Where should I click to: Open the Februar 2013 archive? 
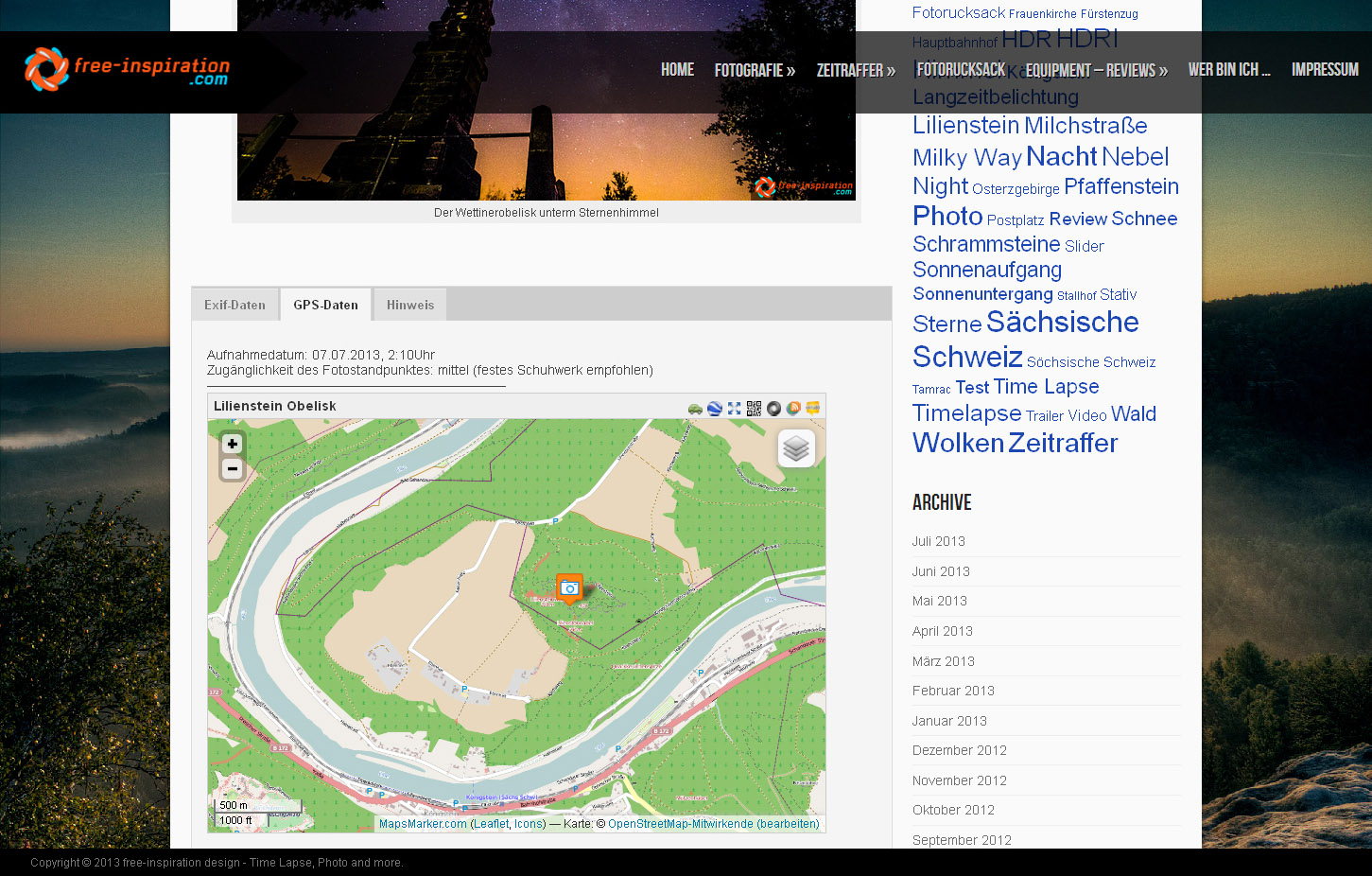(953, 691)
